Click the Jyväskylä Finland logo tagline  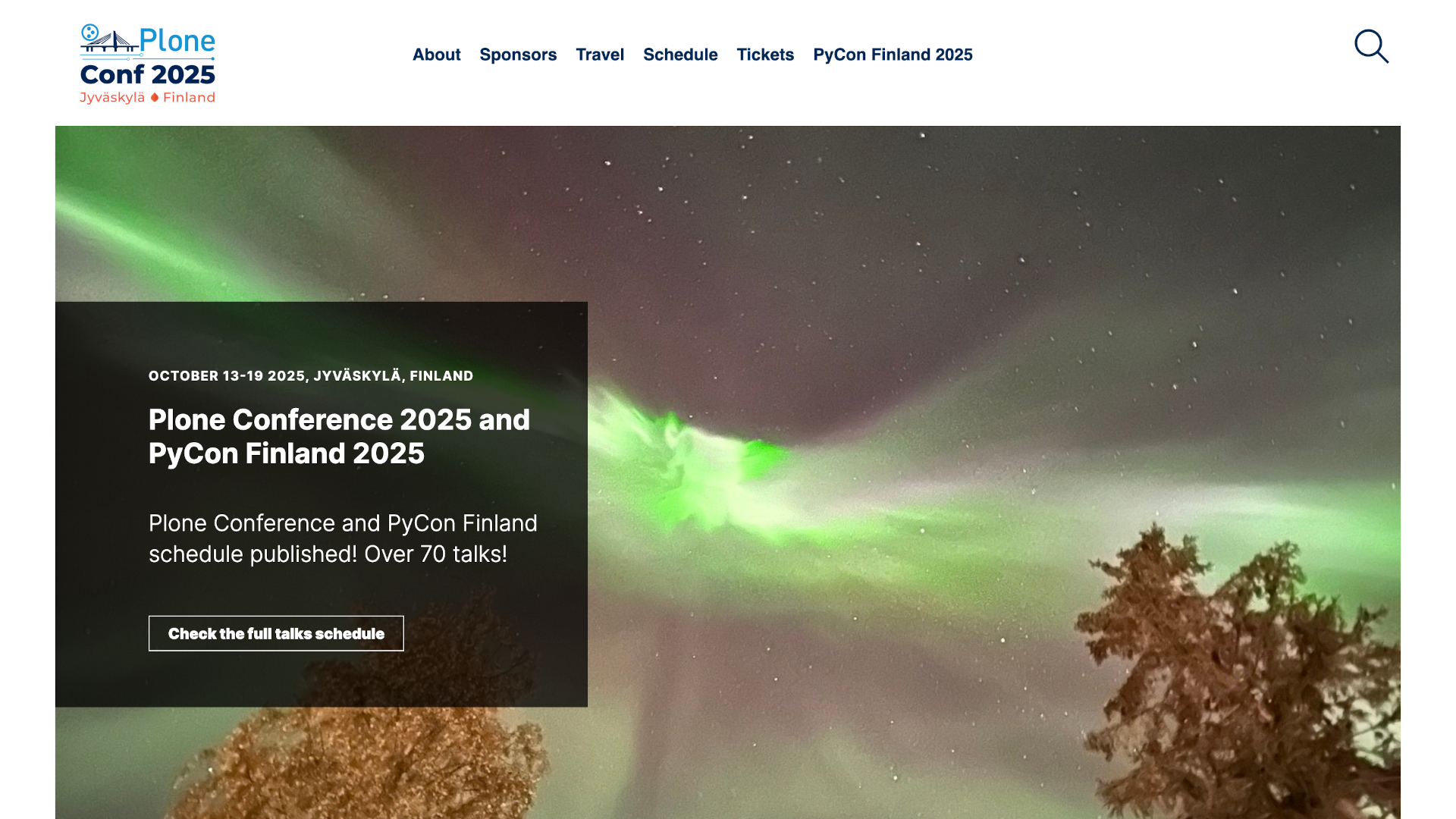point(148,98)
